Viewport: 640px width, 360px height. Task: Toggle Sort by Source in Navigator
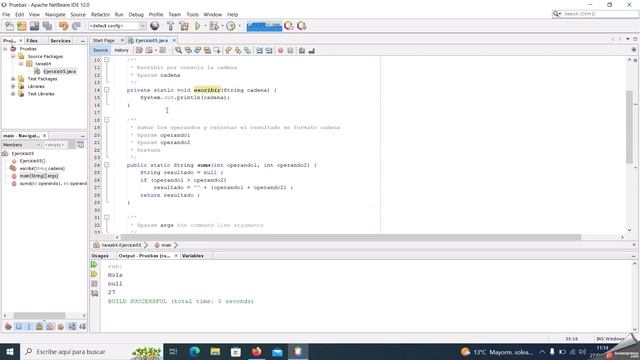pos(82,327)
